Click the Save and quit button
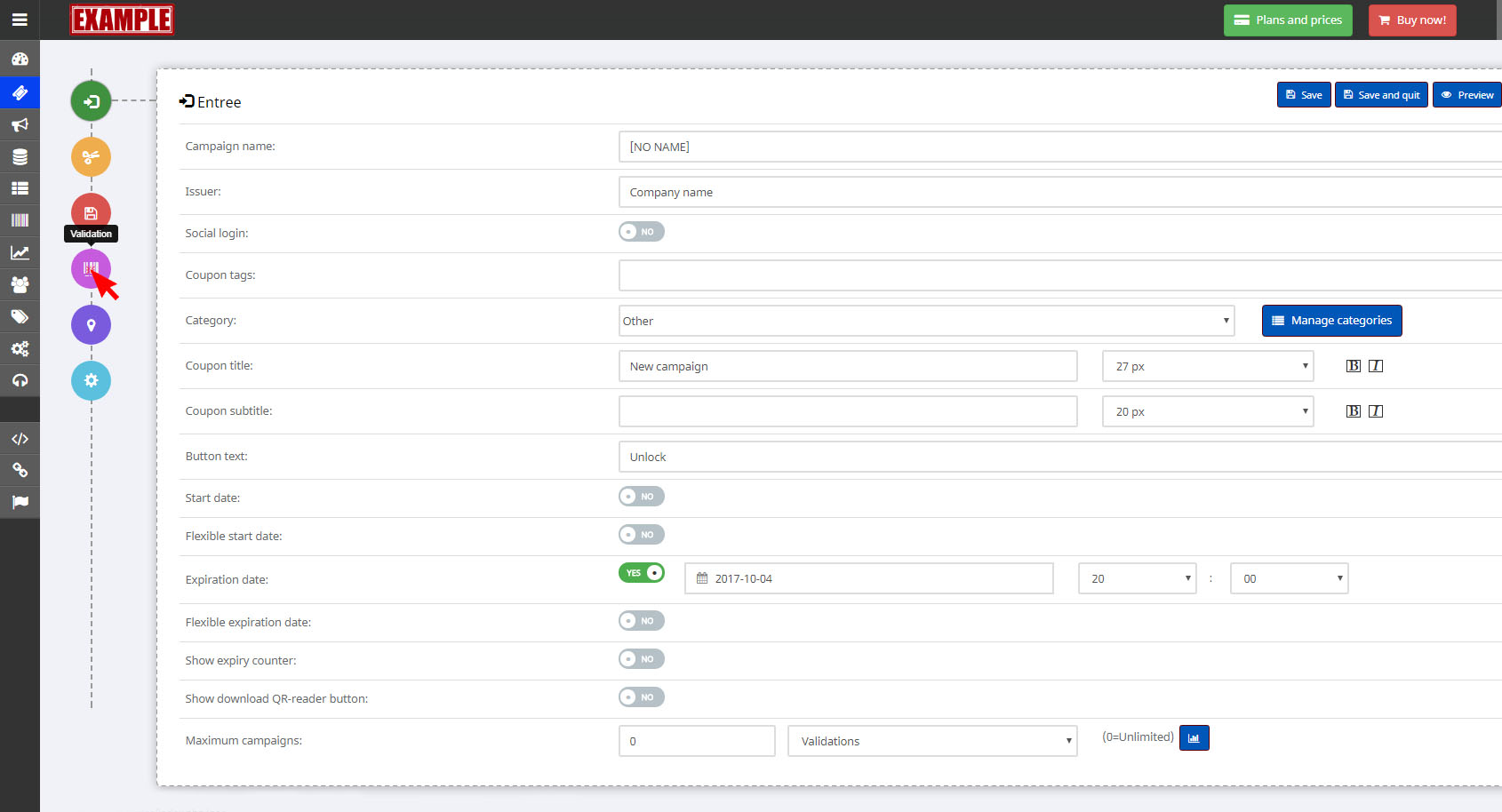This screenshot has width=1502, height=812. tap(1381, 95)
